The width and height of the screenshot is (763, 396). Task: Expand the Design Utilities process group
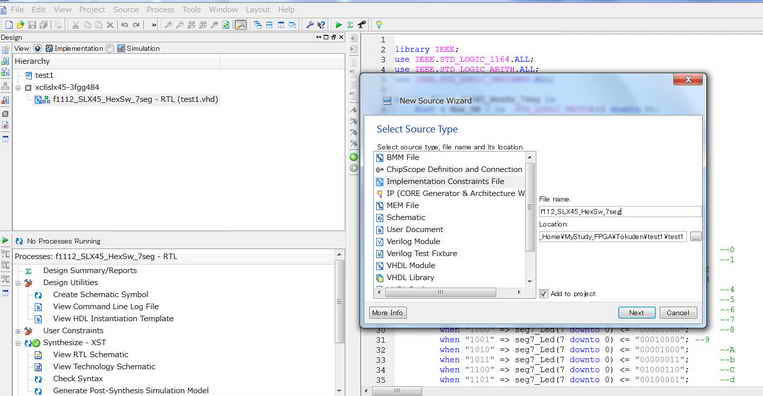coord(18,283)
